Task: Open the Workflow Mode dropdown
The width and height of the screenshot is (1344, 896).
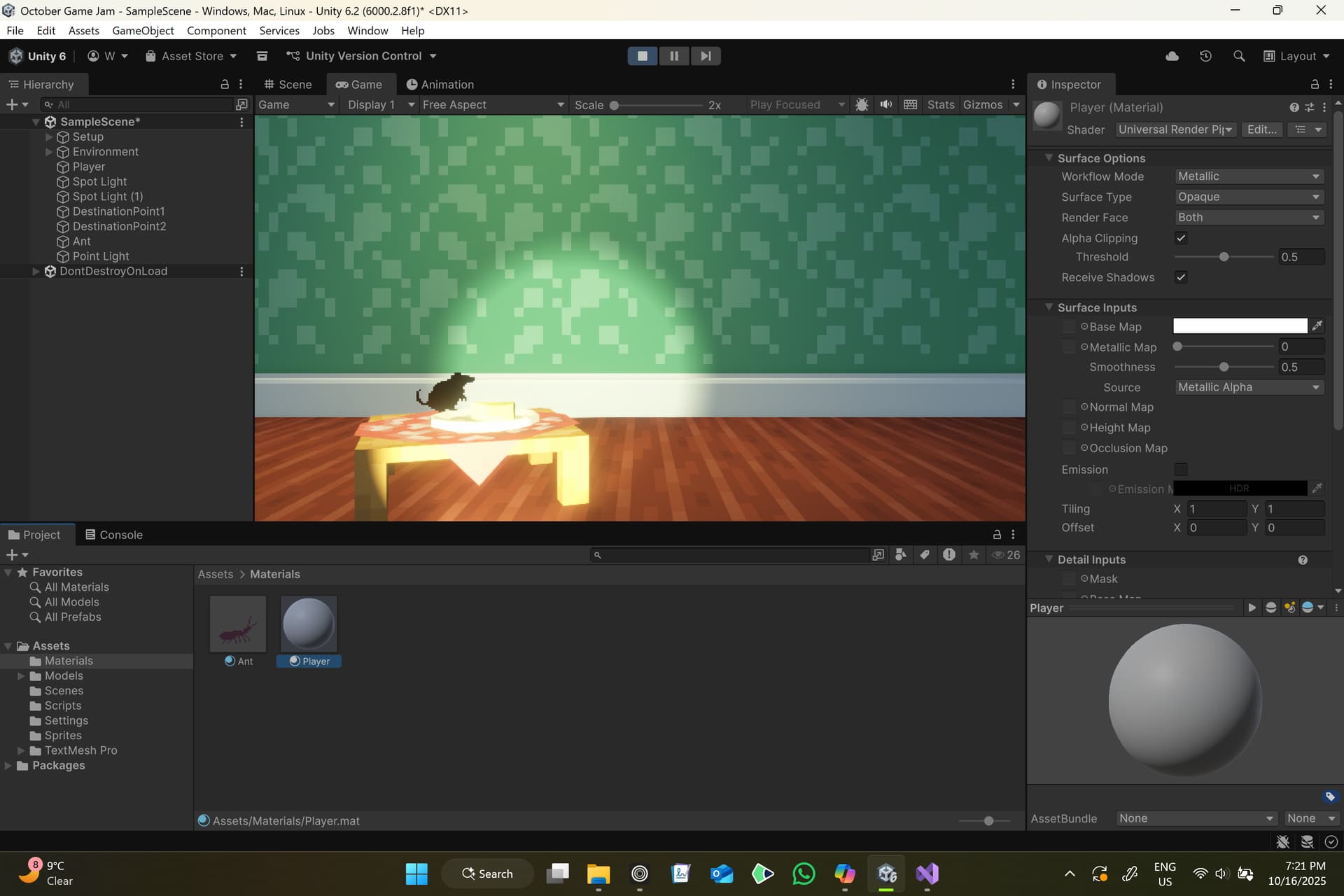Action: tap(1249, 176)
